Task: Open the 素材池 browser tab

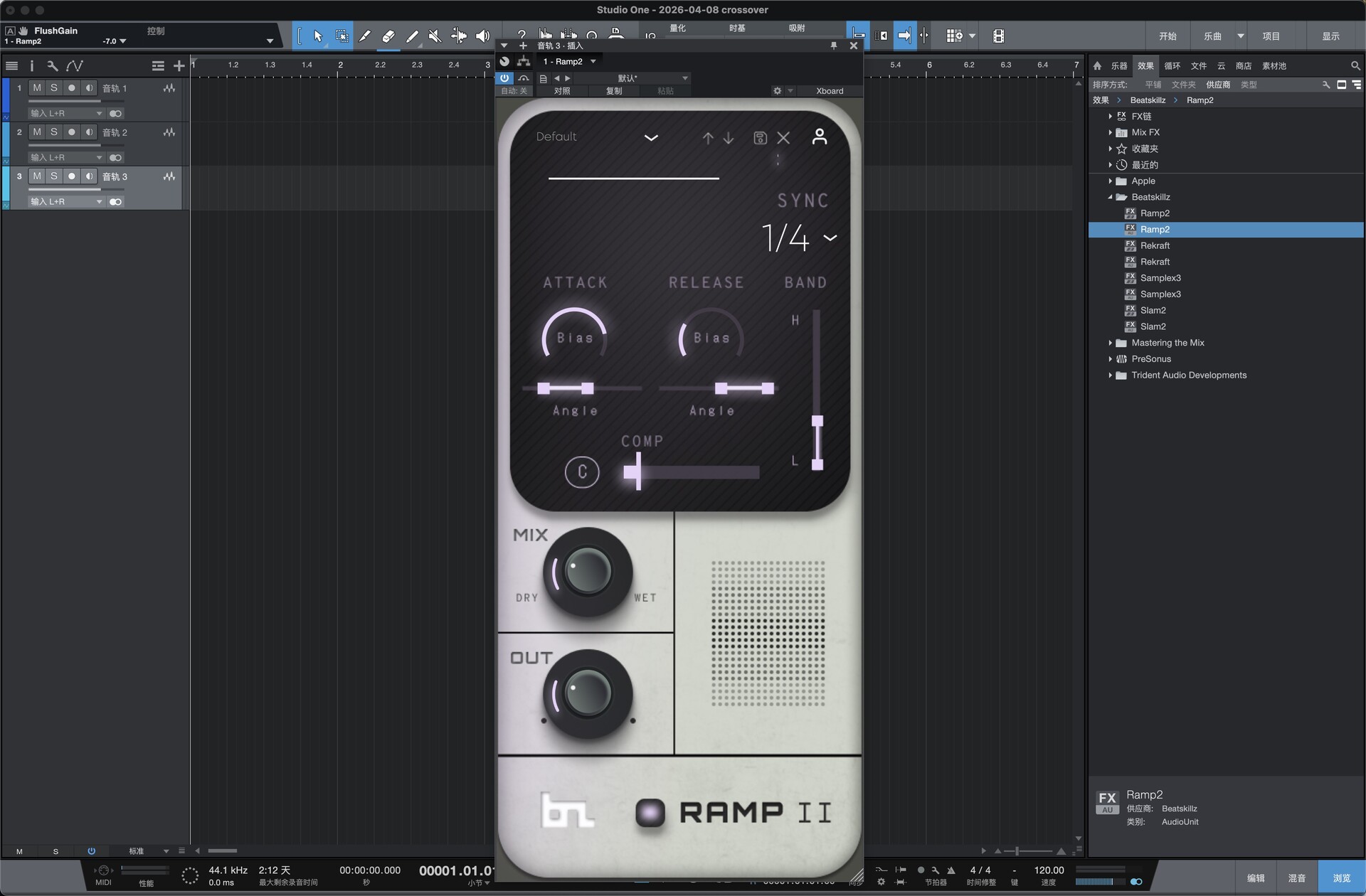Action: [1274, 66]
